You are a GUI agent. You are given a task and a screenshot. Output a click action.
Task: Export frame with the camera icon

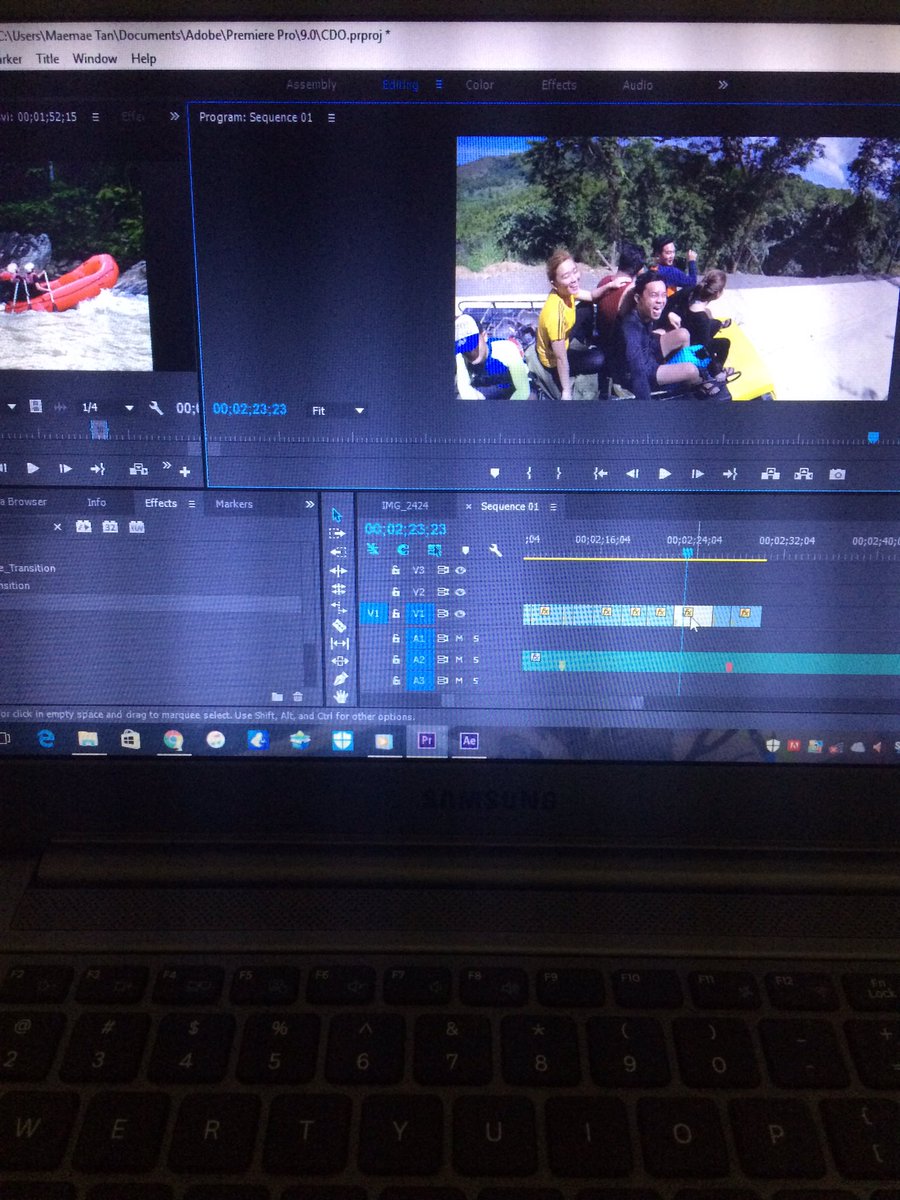(837, 474)
